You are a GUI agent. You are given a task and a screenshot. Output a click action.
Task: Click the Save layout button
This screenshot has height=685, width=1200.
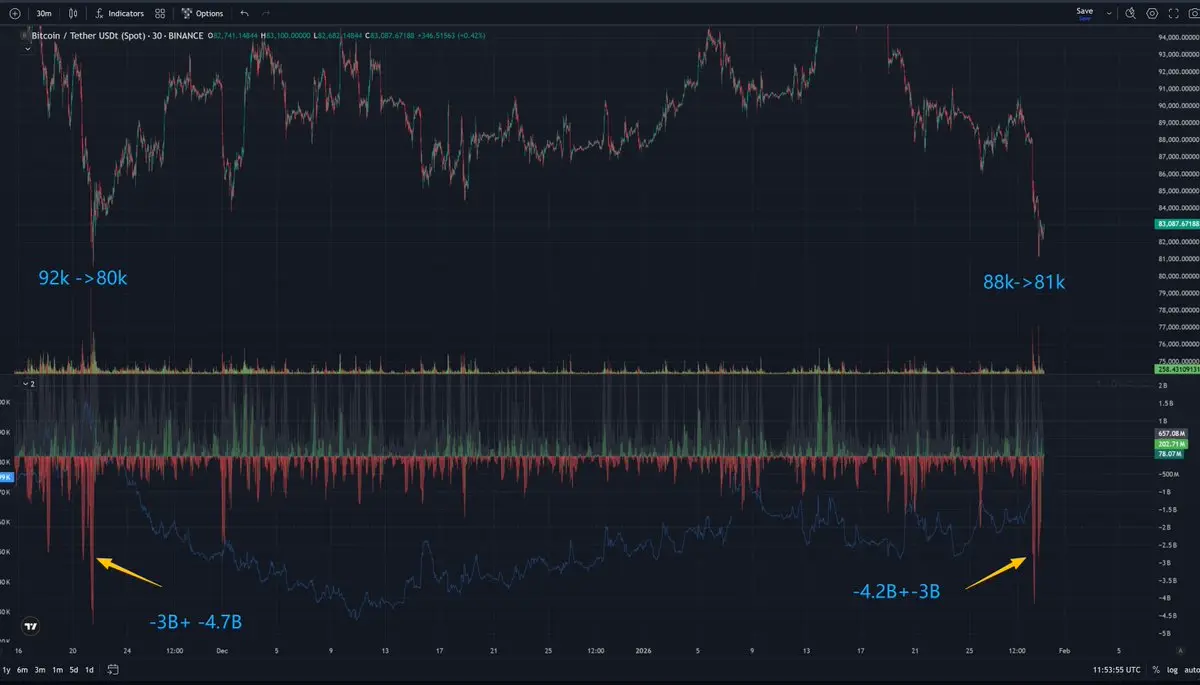tap(1085, 12)
